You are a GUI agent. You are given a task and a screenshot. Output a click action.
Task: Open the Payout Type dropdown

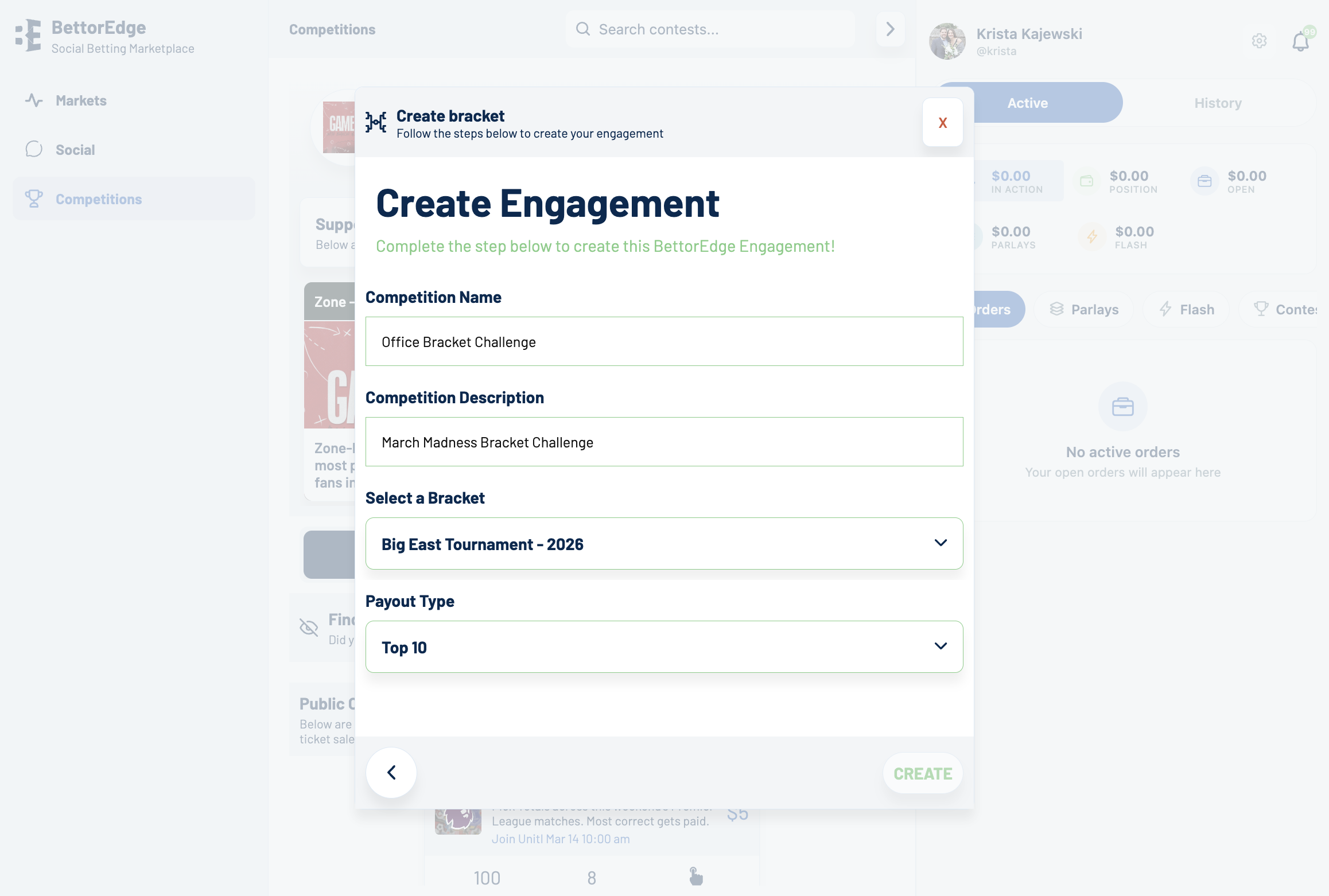pos(664,647)
